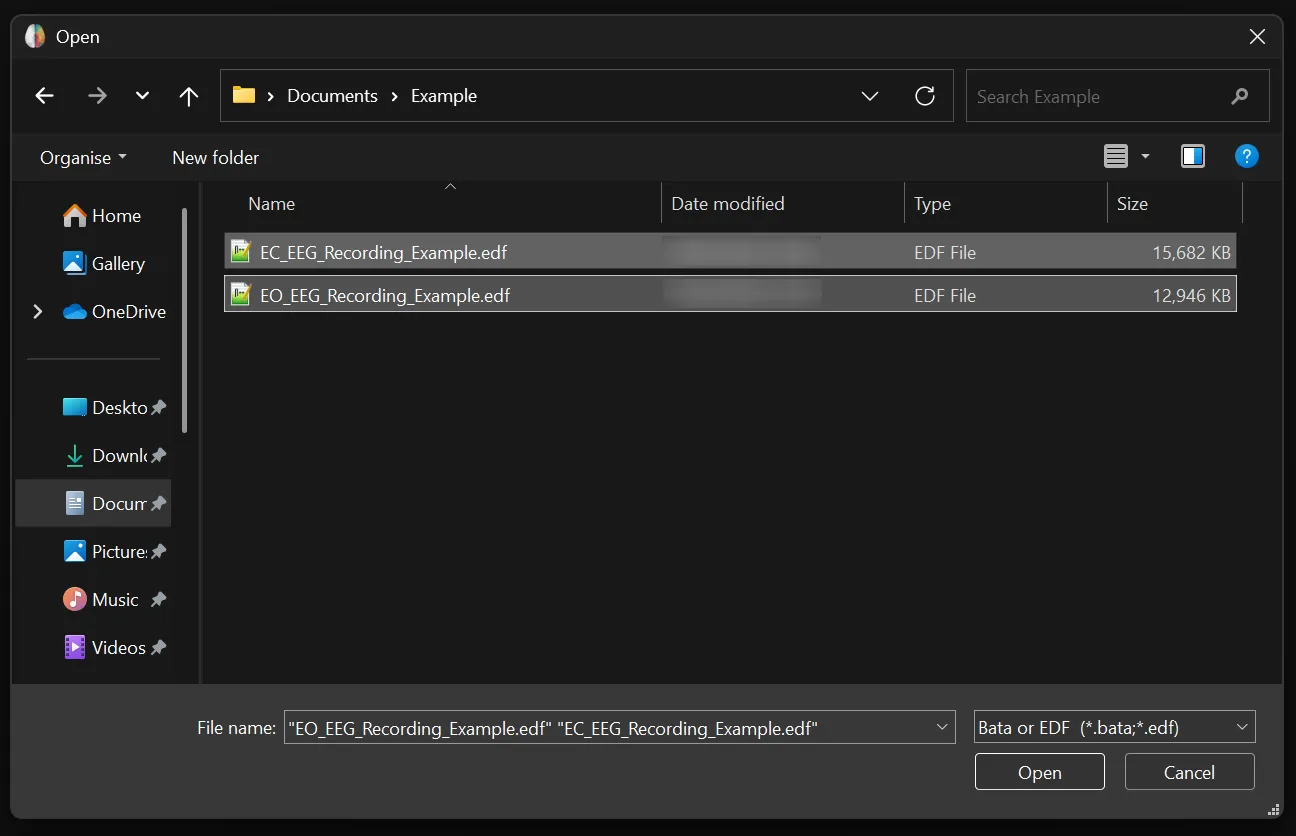
Task: Click the 15,682 KB size cell
Action: point(1191,252)
